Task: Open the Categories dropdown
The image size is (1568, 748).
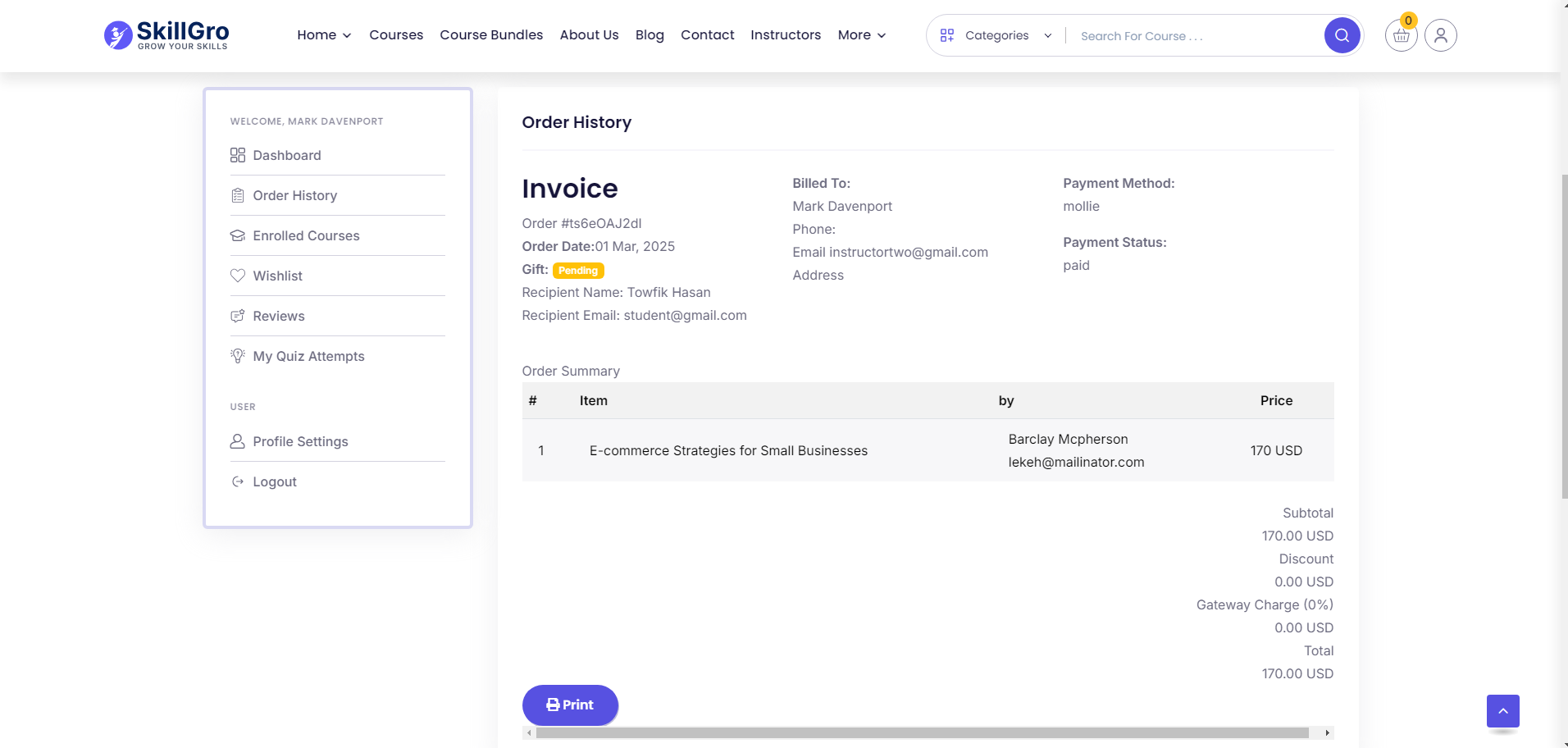Action: click(996, 36)
